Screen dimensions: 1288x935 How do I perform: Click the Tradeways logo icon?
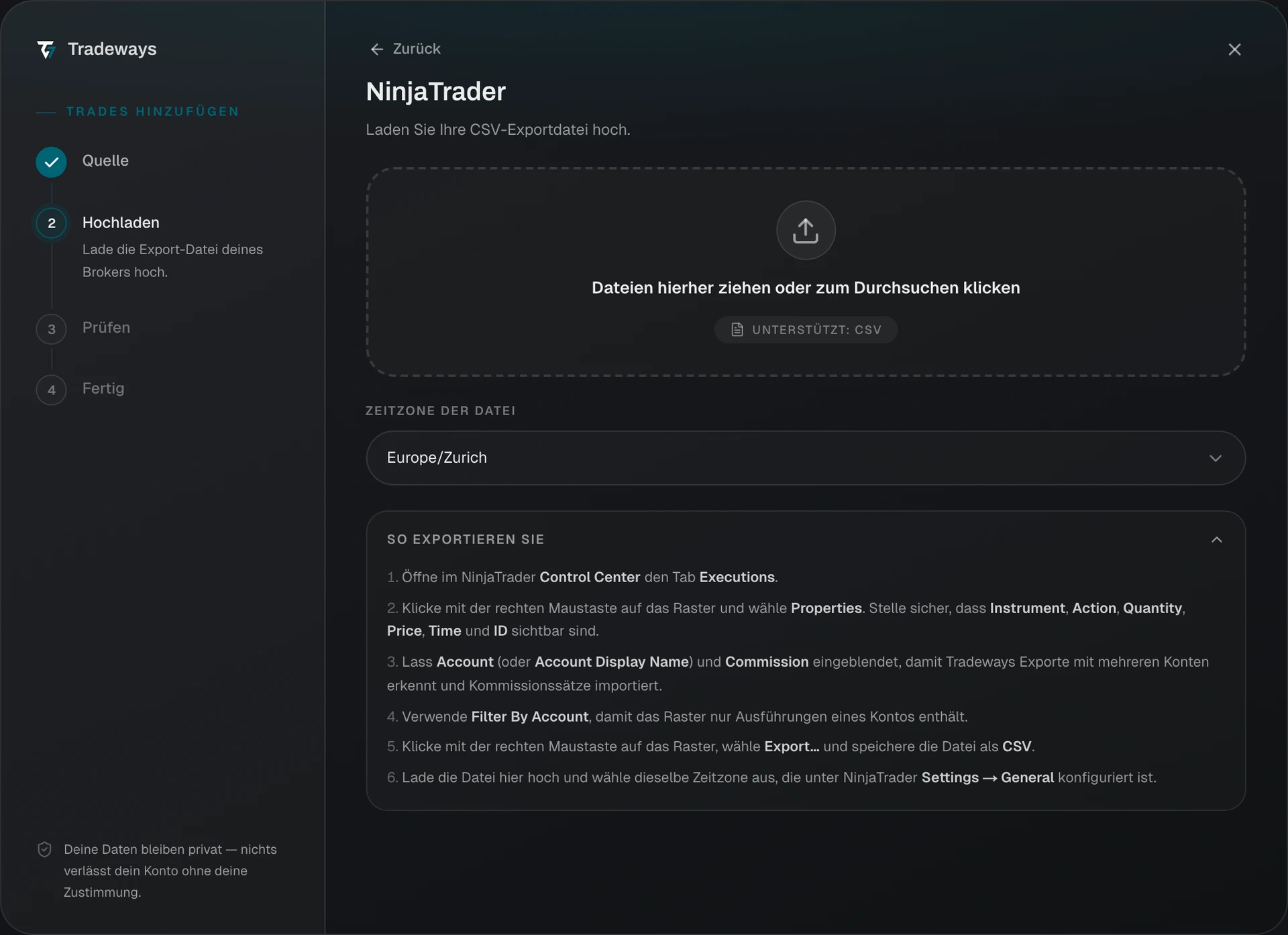(x=46, y=50)
